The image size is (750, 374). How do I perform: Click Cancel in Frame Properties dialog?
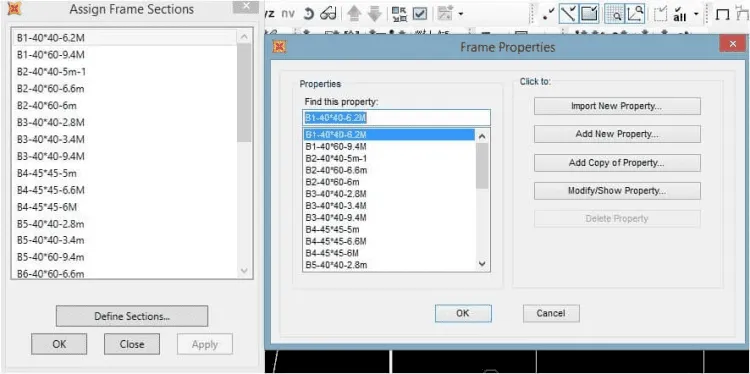pos(551,313)
